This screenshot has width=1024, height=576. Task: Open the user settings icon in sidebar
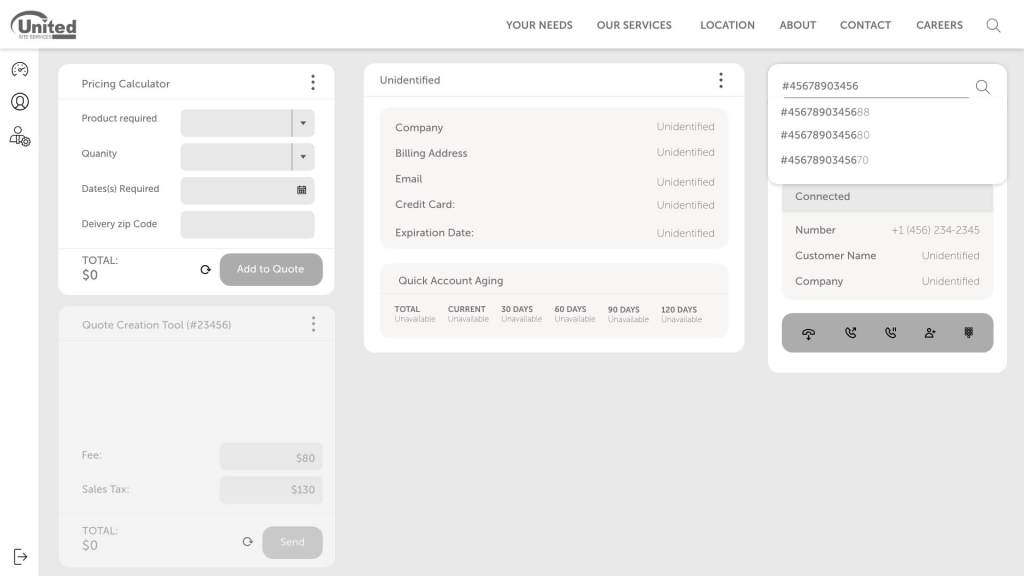[19, 136]
